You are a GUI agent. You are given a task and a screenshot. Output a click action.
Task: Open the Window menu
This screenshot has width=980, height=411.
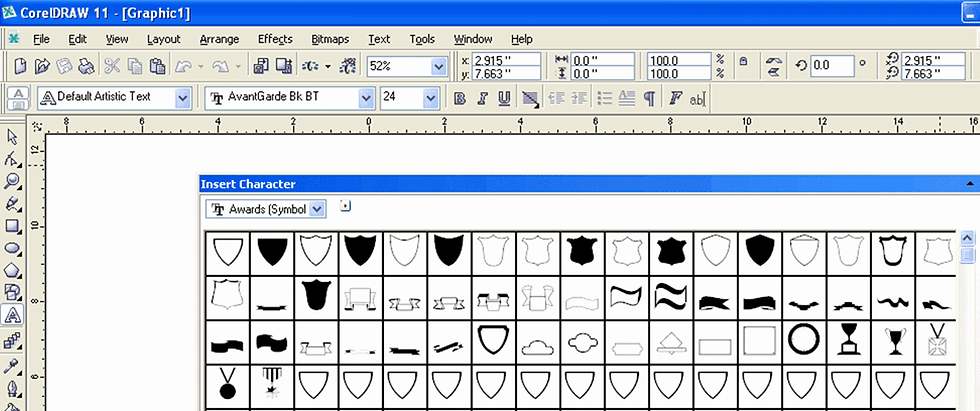point(473,39)
